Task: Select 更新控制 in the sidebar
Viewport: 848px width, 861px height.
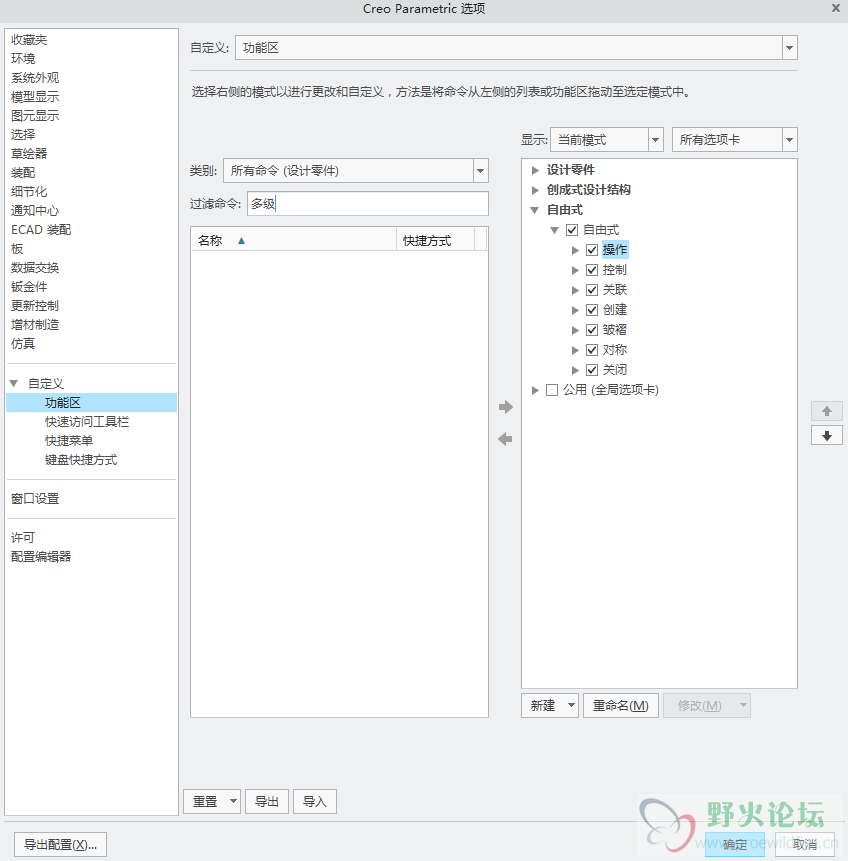Action: coord(35,305)
